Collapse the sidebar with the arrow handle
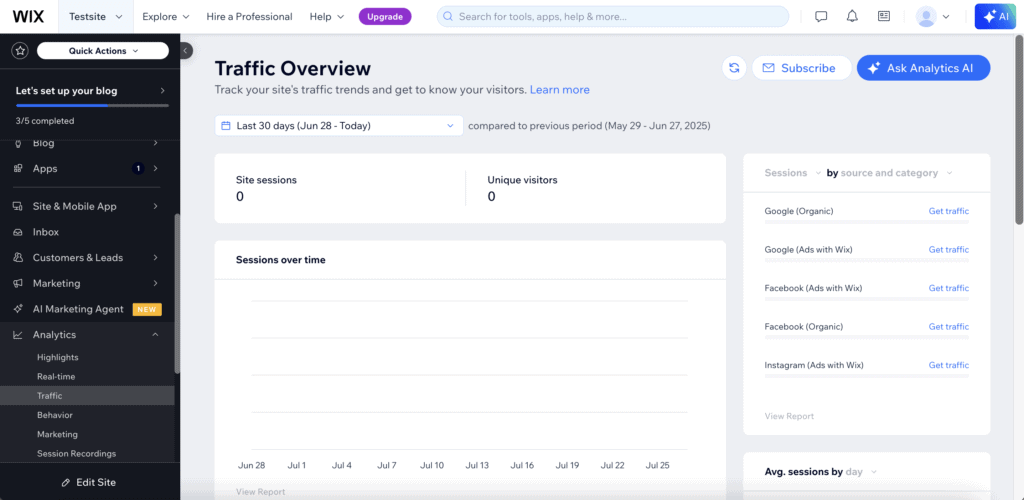 185,50
